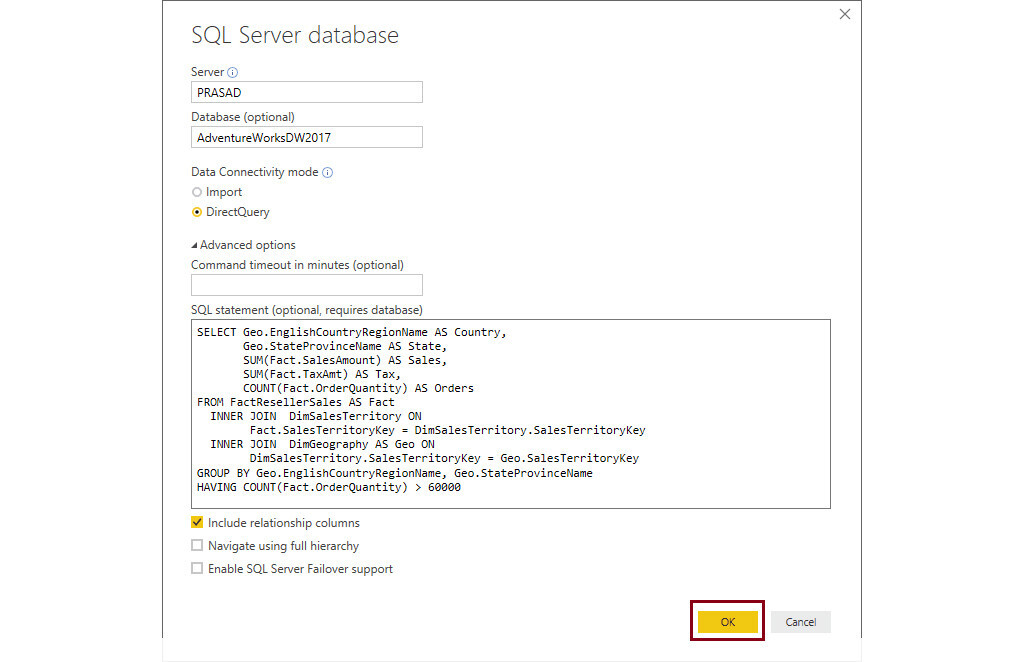Select the Import connectivity mode
The width and height of the screenshot is (1024, 662).
198,192
